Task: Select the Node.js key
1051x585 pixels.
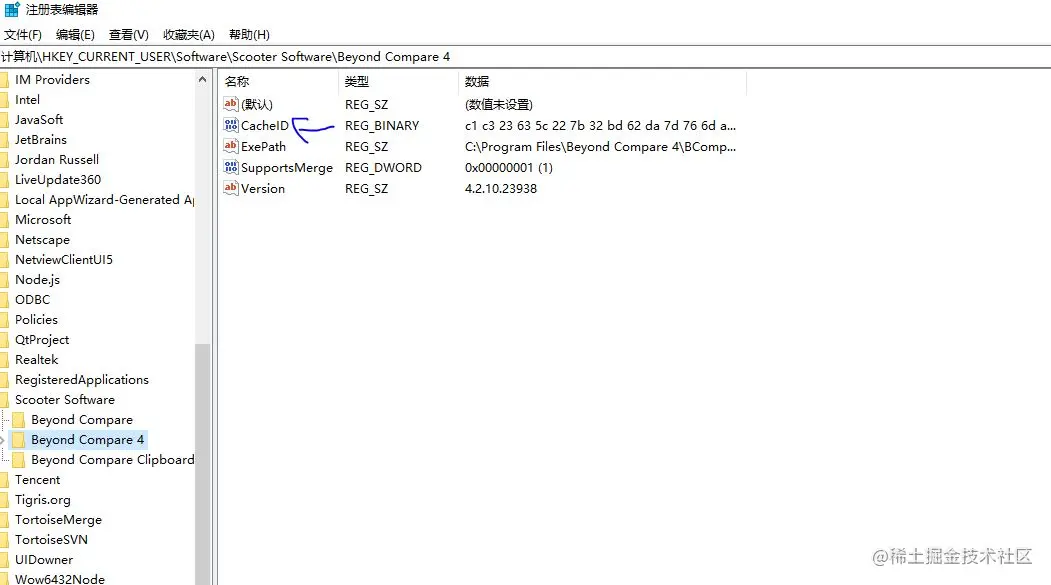Action: click(x=38, y=280)
